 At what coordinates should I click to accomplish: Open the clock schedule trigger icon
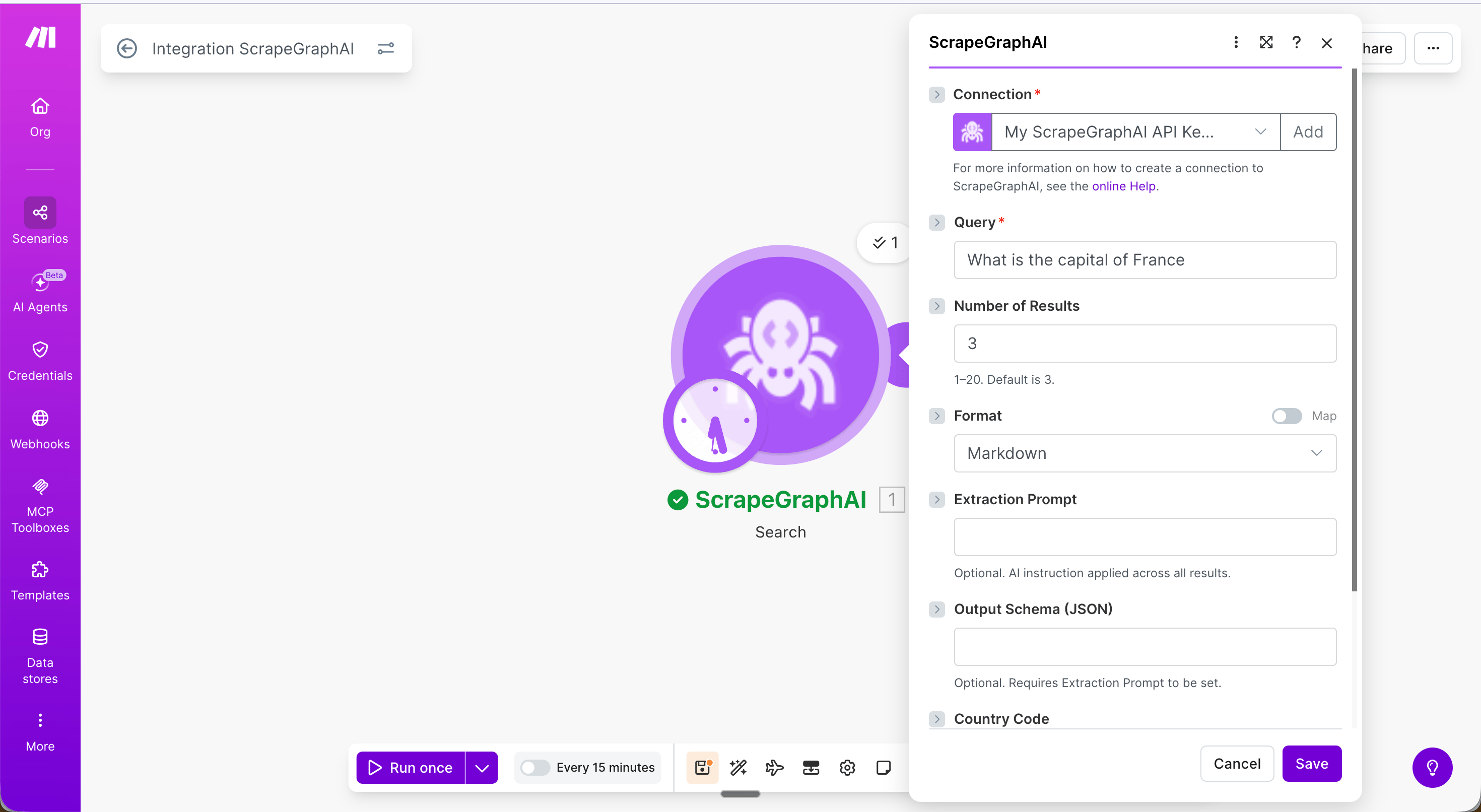click(715, 421)
